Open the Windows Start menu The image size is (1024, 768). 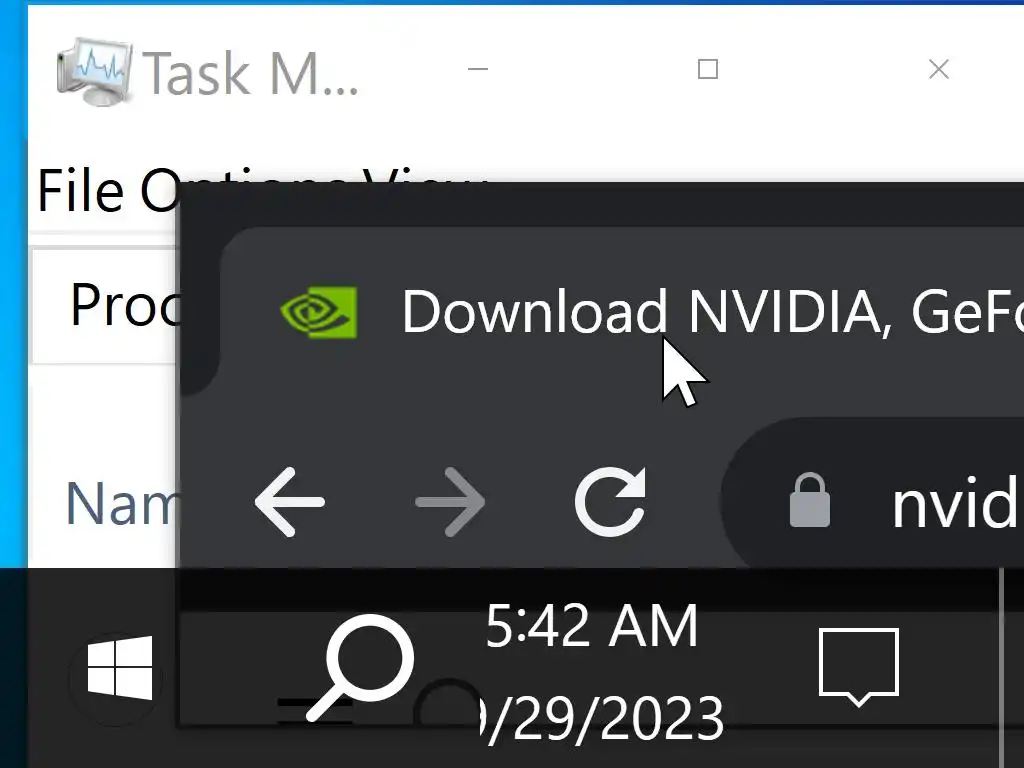coord(120,667)
